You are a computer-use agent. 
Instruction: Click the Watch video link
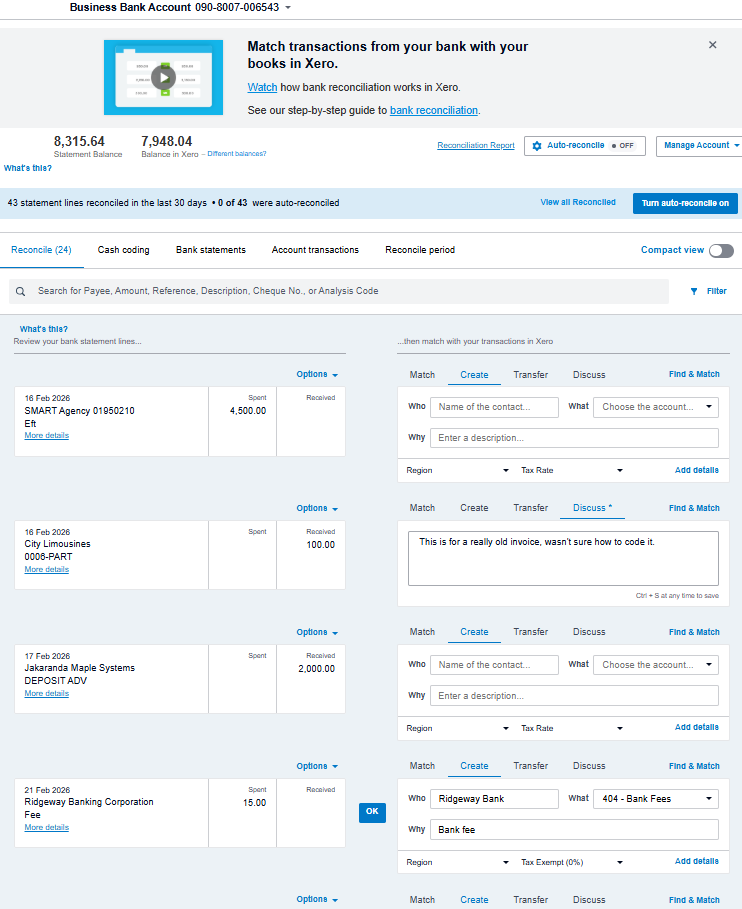click(x=262, y=88)
